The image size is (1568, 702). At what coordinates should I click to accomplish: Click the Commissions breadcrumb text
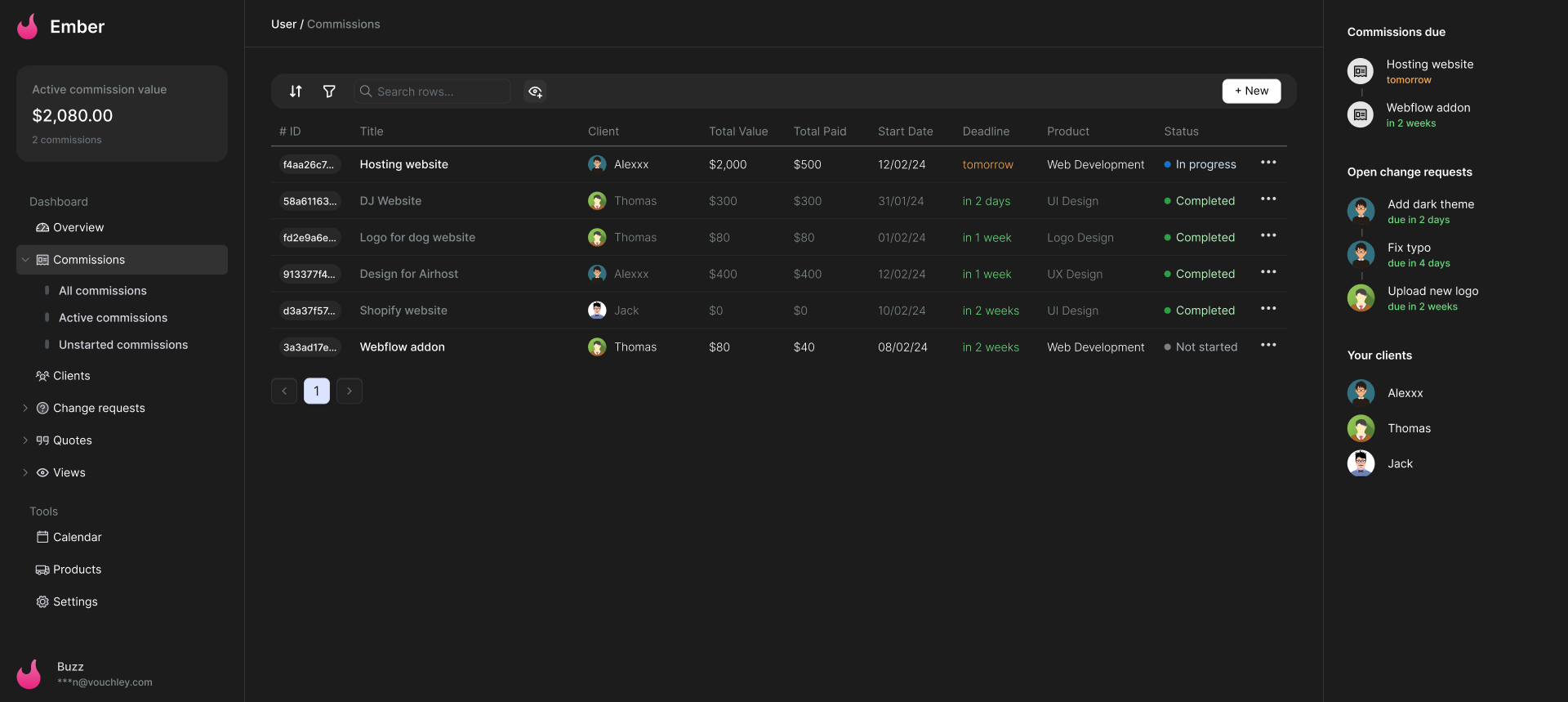pyautogui.click(x=343, y=25)
